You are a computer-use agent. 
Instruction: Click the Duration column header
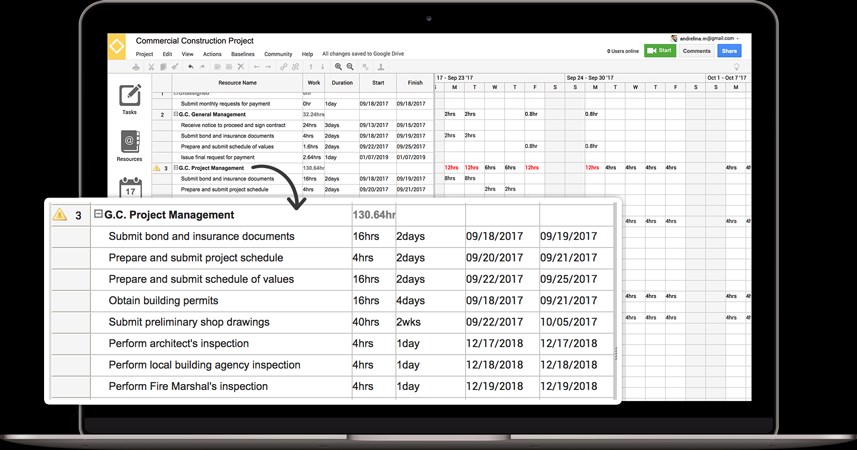point(342,83)
